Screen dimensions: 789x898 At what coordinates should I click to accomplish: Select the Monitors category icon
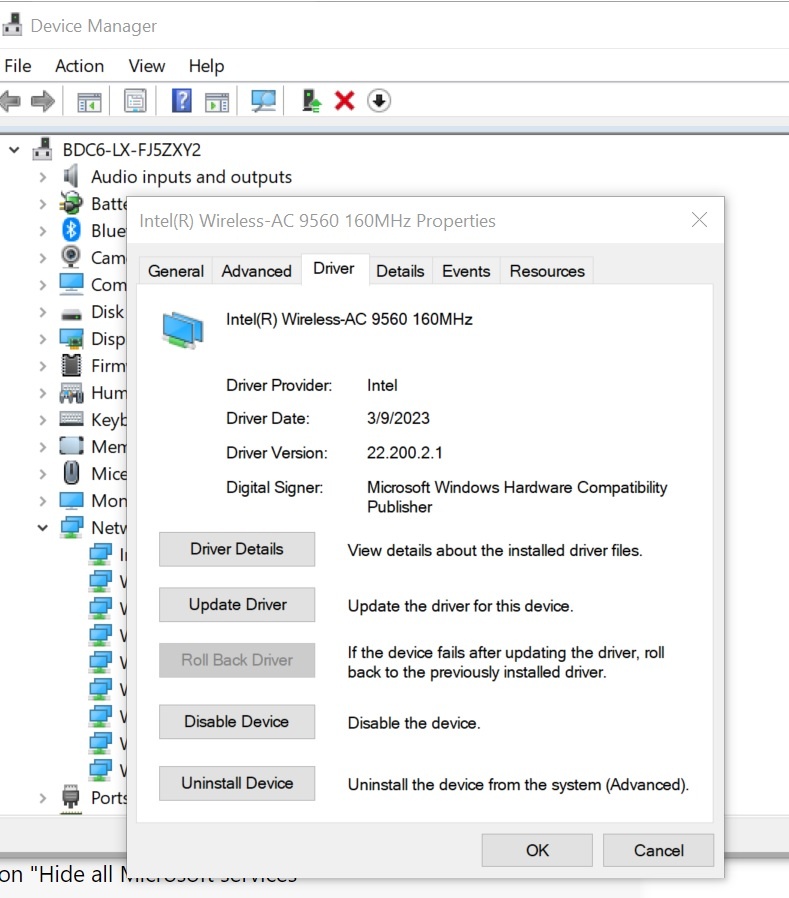click(71, 501)
